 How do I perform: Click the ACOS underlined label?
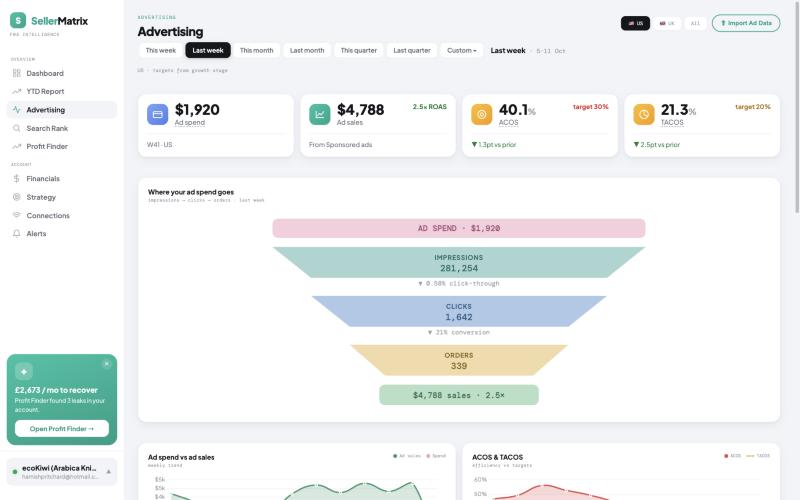(x=508, y=122)
